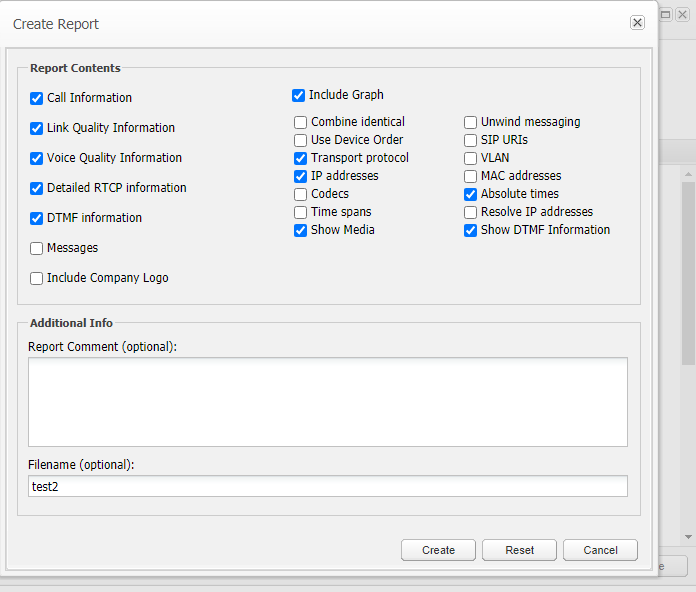Uncheck the Include Graph checkbox
This screenshot has height=592, width=696.
tap(298, 95)
